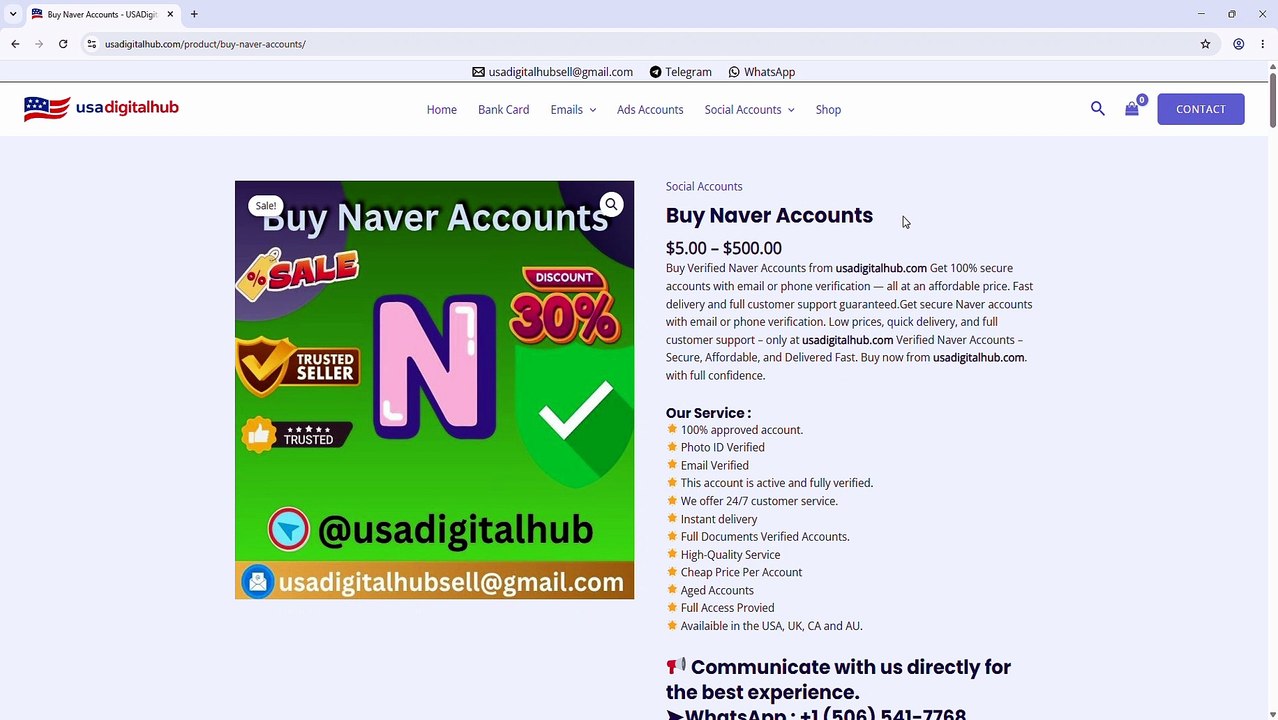Open a new browser tab

click(194, 14)
